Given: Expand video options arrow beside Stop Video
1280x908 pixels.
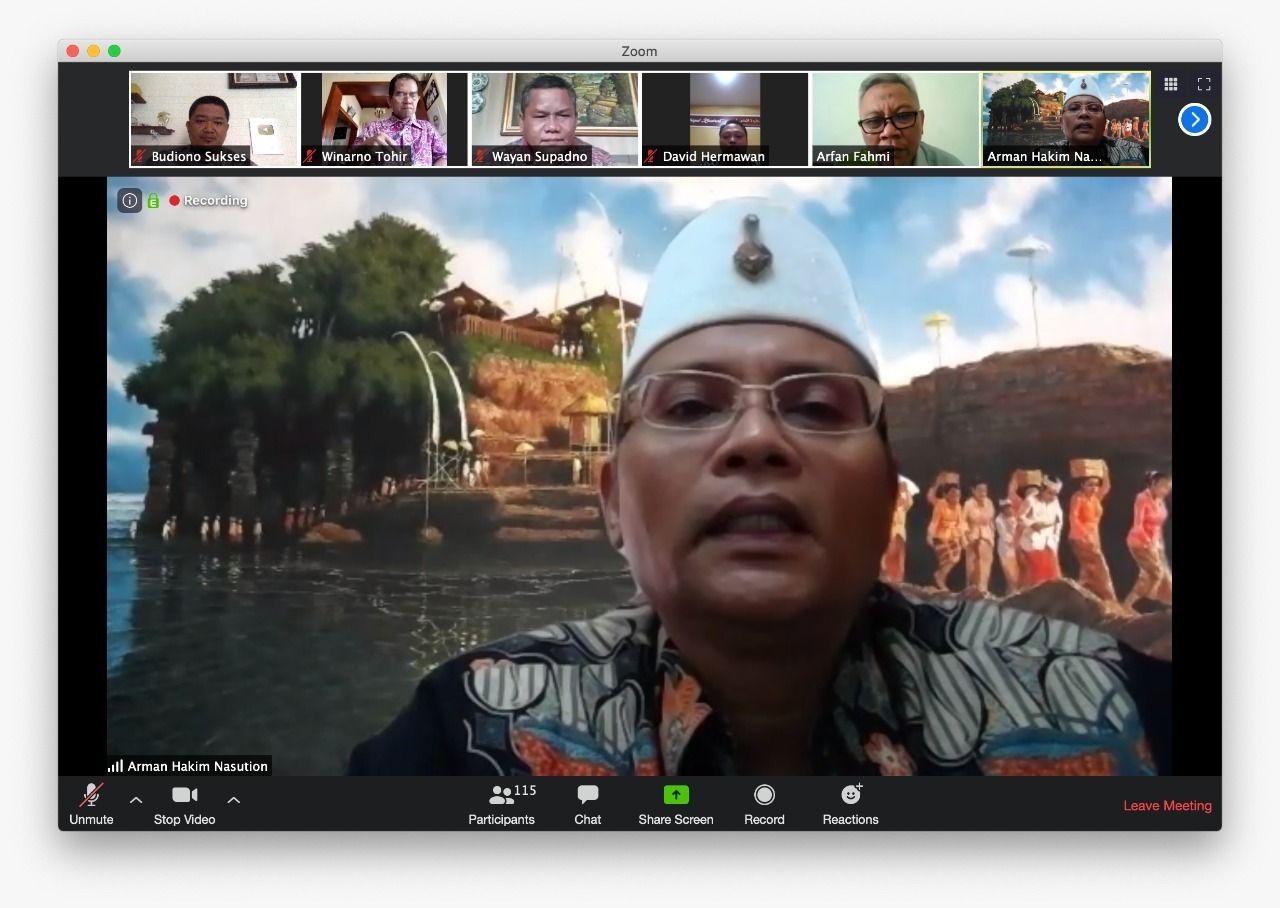Looking at the screenshot, I should (x=234, y=800).
